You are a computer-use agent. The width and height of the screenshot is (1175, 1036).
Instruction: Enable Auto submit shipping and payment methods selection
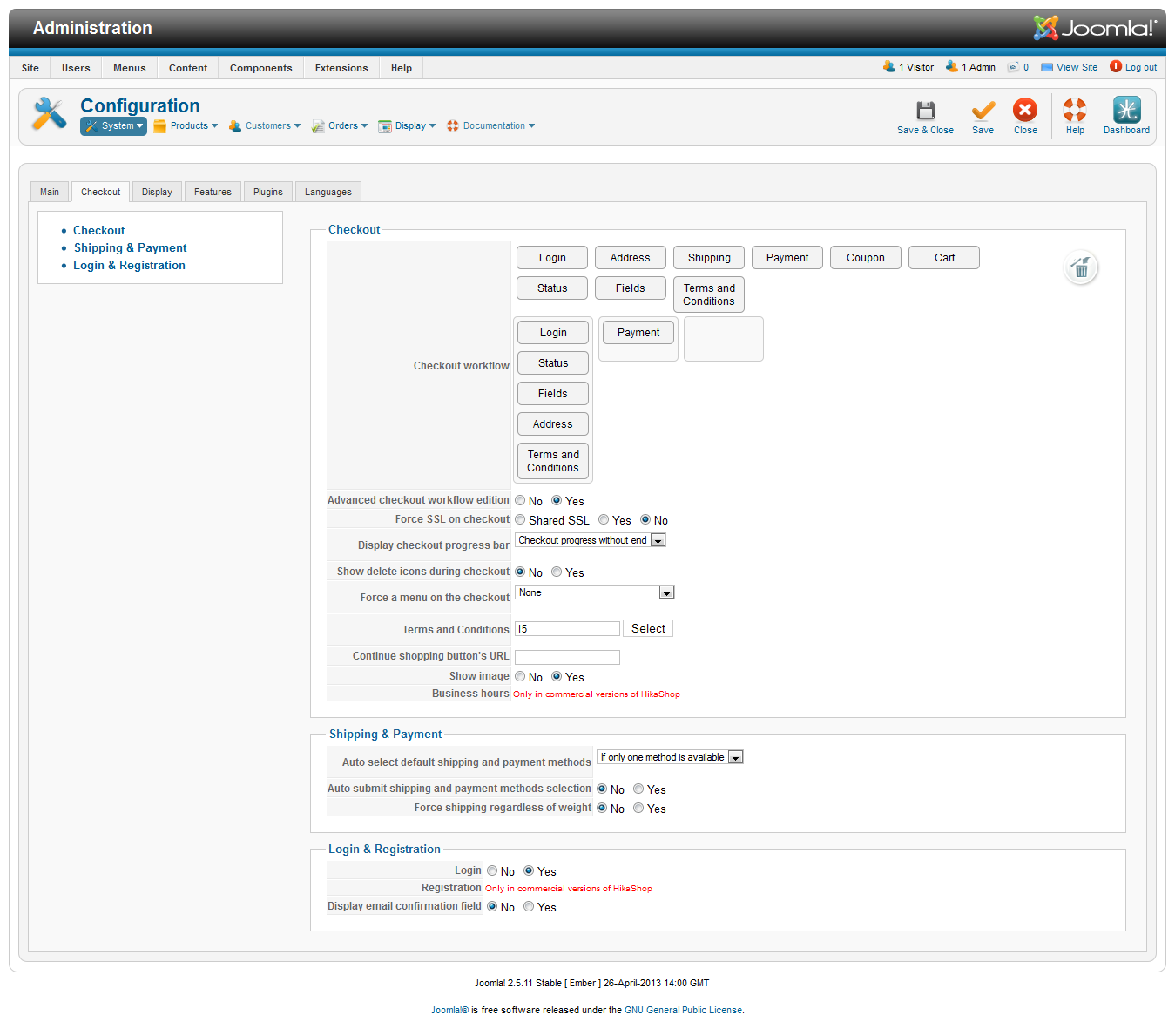click(x=638, y=789)
